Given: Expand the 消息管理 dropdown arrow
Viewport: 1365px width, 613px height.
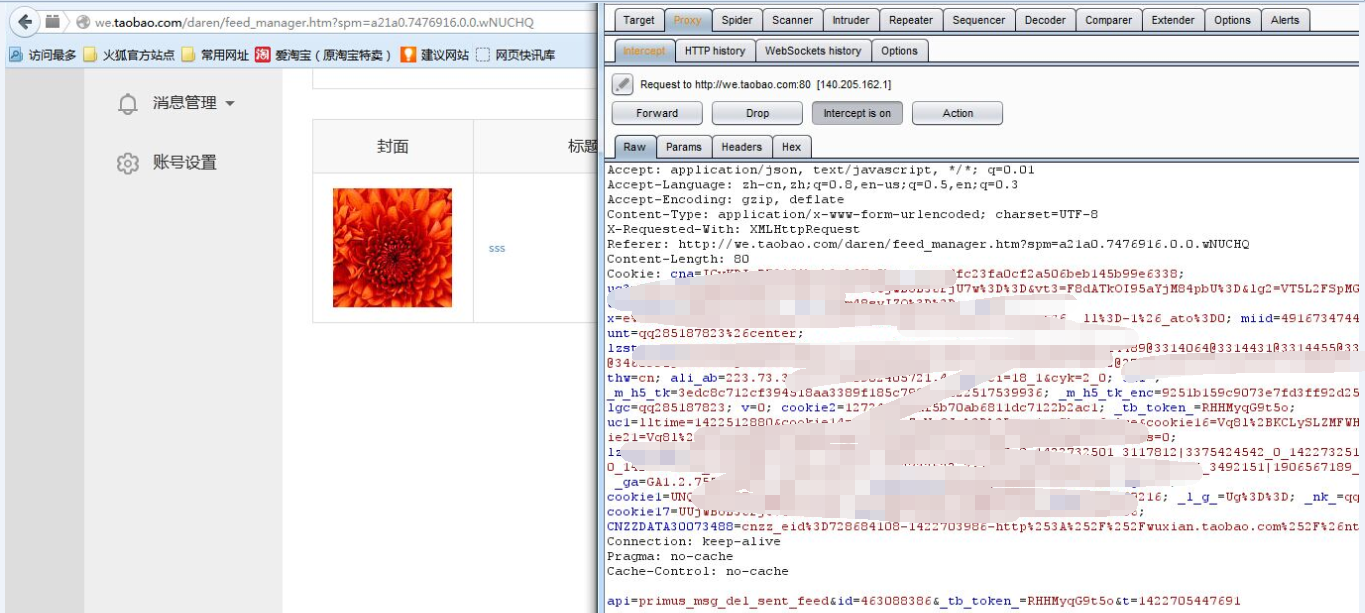Looking at the screenshot, I should point(230,104).
